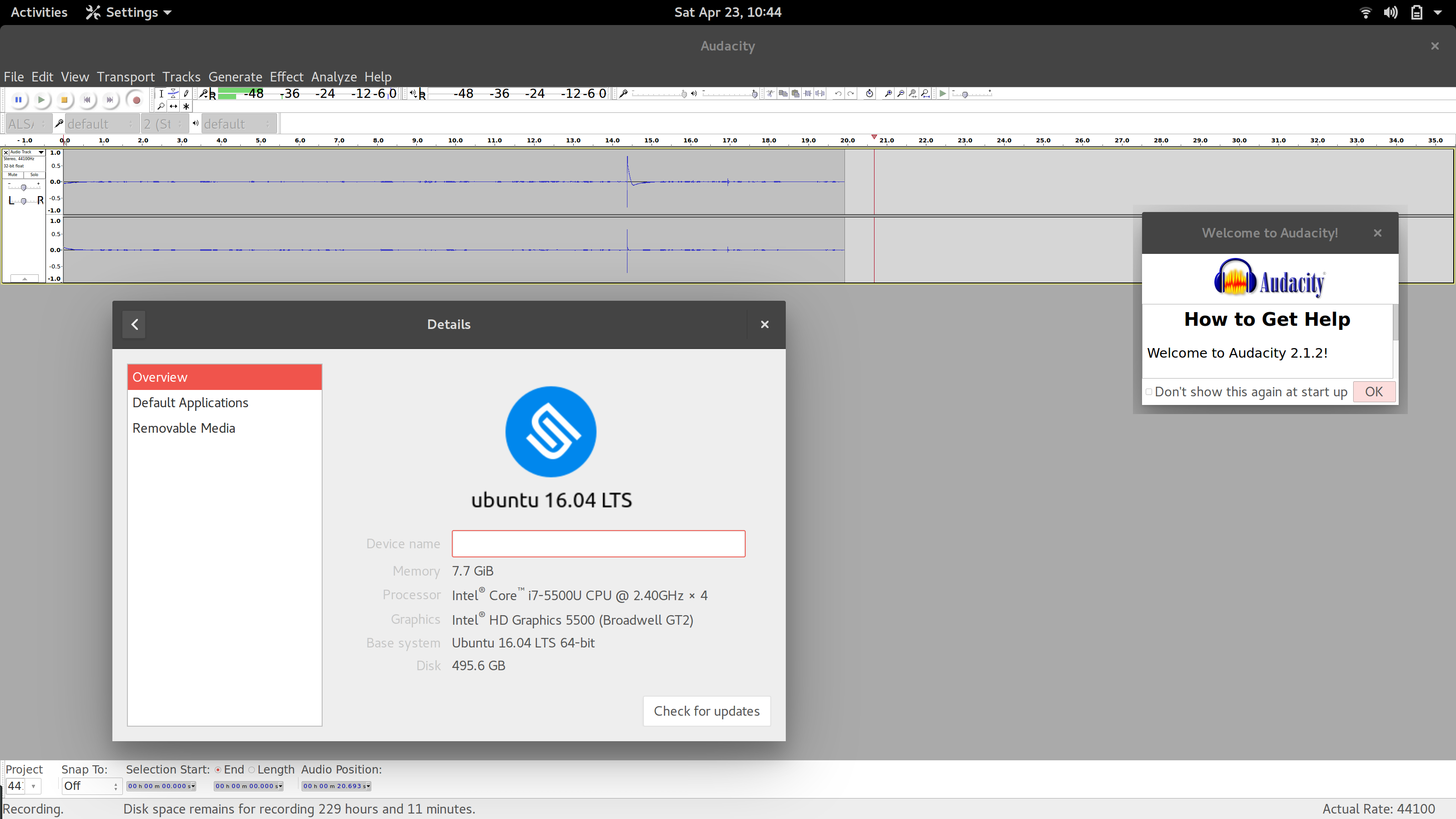Skip to start of the track
Viewport: 1456px width, 819px height.
87,100
